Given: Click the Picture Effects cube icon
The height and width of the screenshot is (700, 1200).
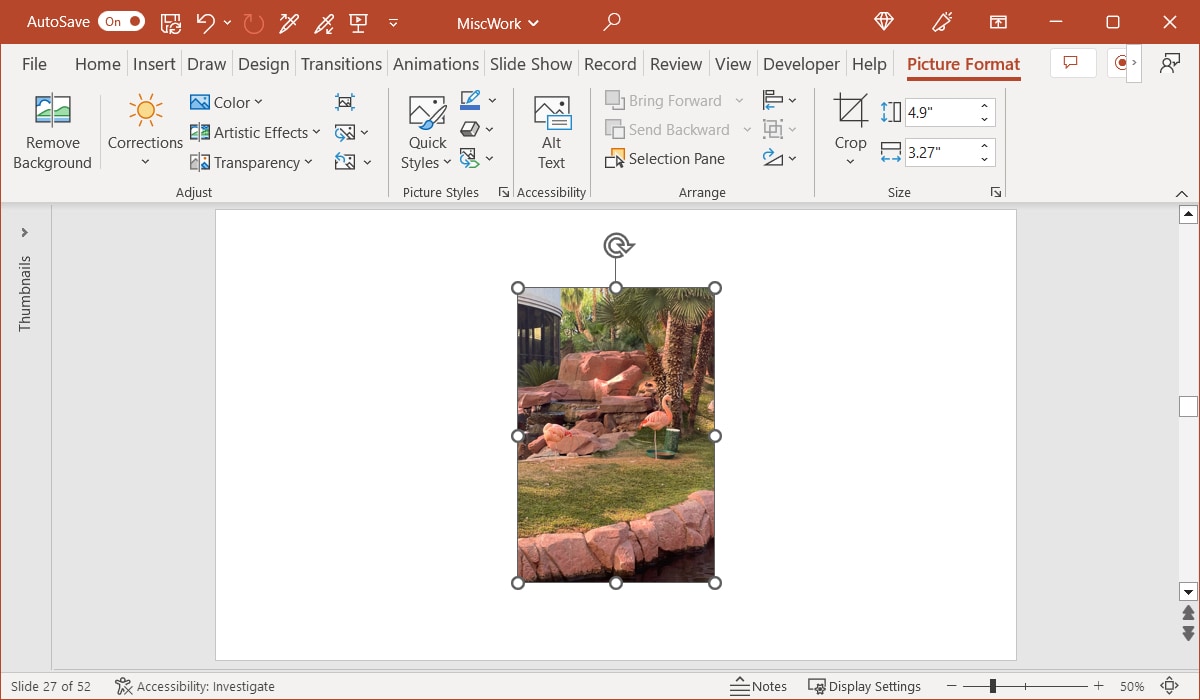Looking at the screenshot, I should pyautogui.click(x=472, y=128).
